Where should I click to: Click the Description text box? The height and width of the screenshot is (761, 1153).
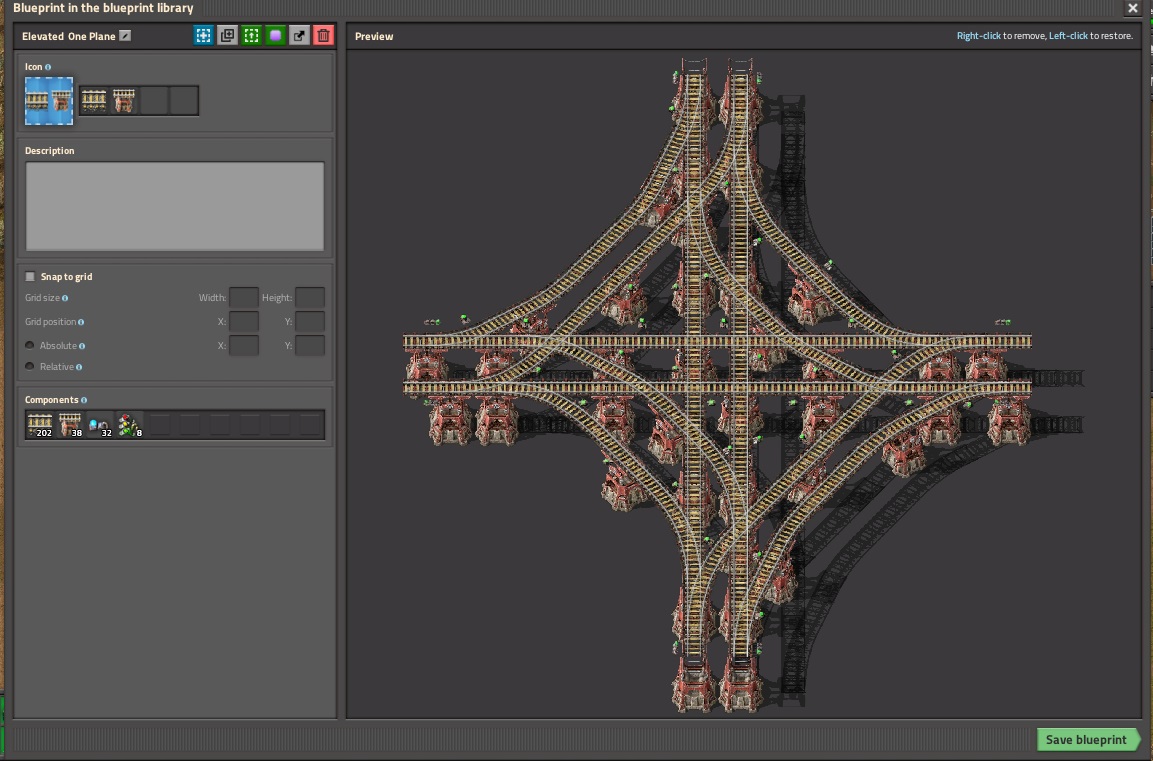(x=175, y=206)
